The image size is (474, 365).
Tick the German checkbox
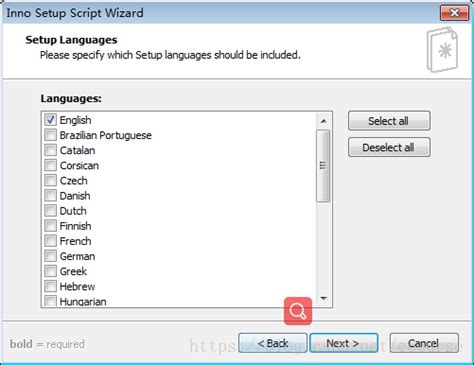50,256
